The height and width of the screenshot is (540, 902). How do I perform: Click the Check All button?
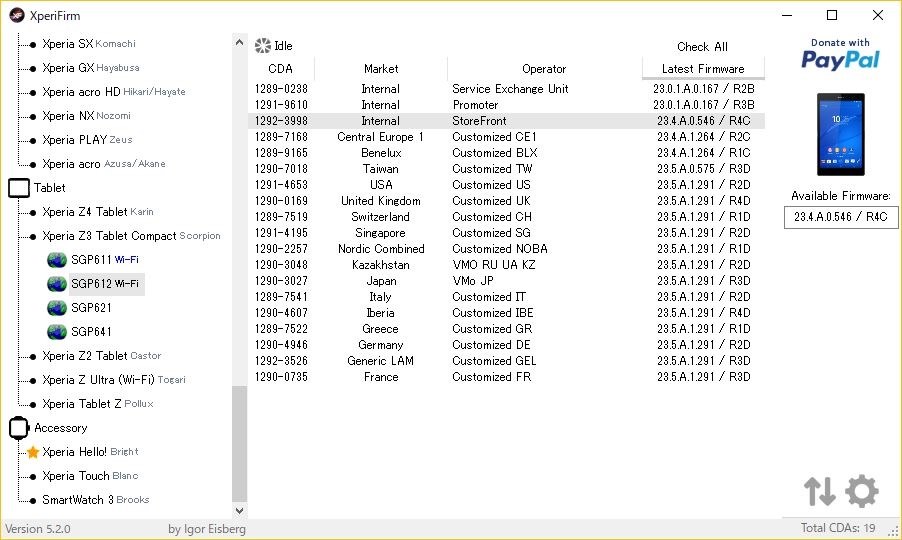pos(702,47)
